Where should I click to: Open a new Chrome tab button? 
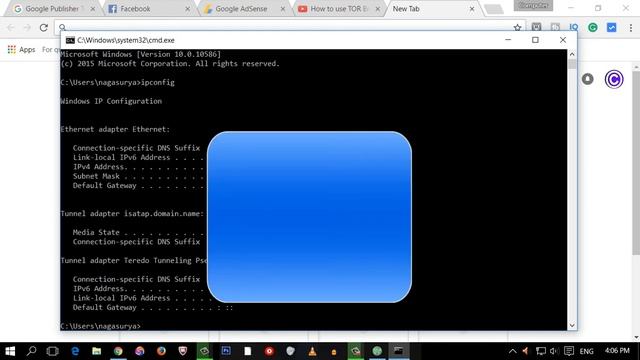click(494, 9)
